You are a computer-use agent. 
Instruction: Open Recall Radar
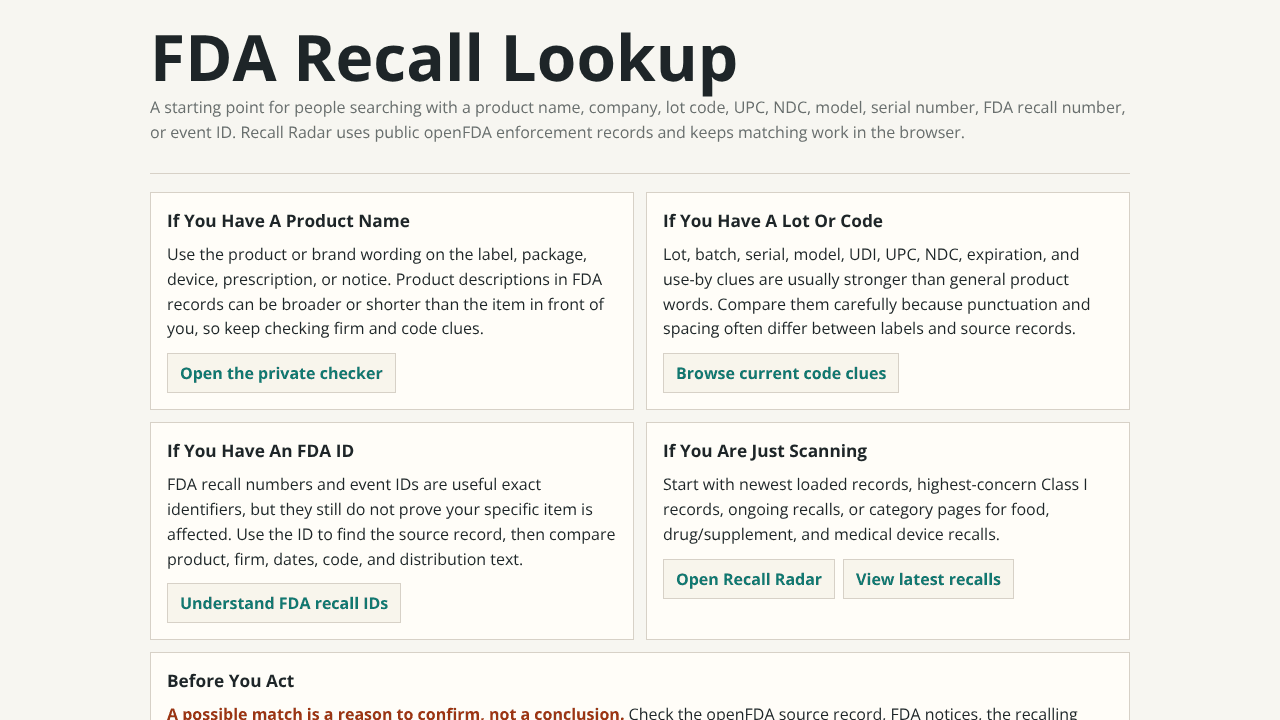tap(749, 579)
